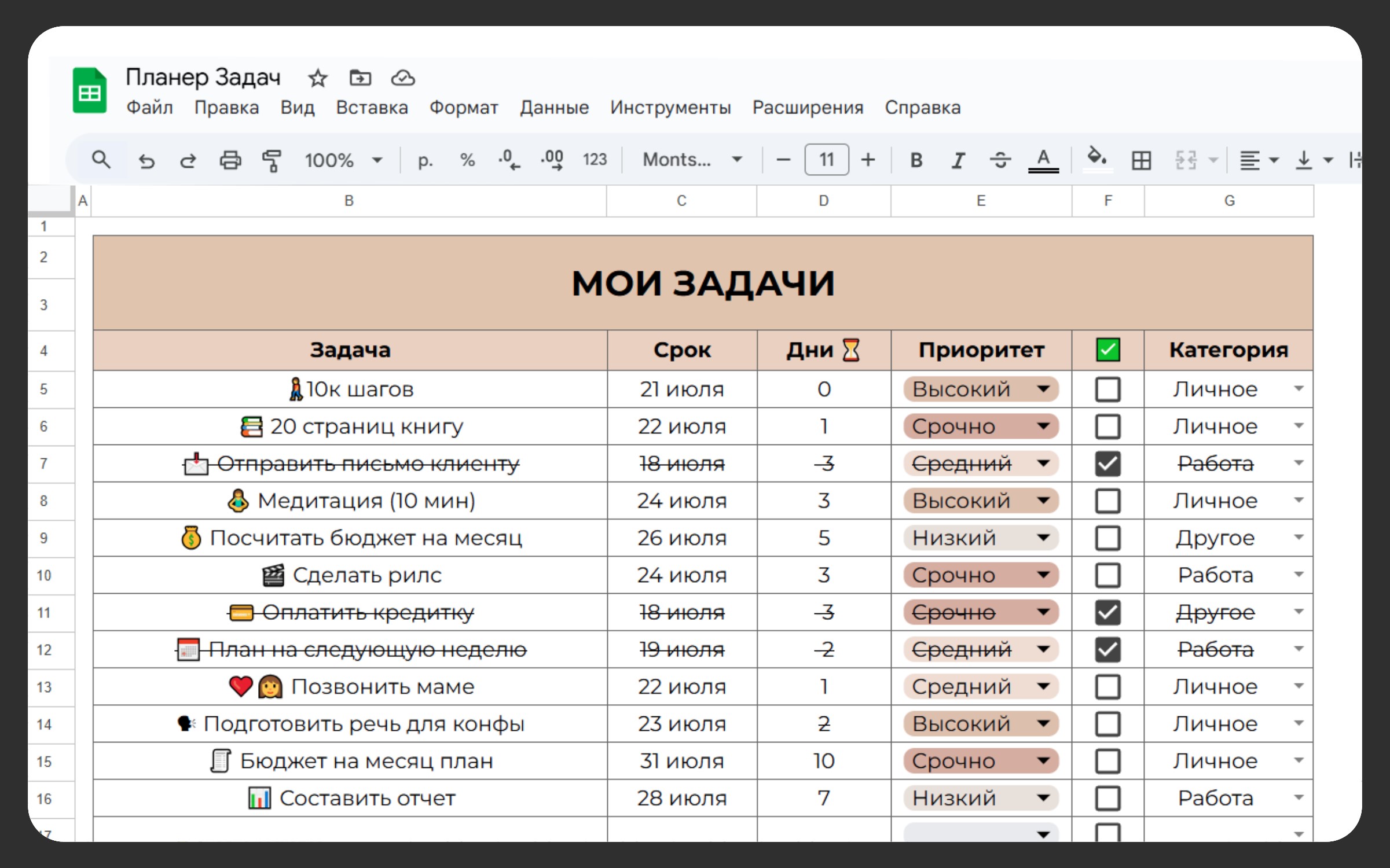Select the Приоритет header cell
This screenshot has width=1390, height=868.
[981, 350]
